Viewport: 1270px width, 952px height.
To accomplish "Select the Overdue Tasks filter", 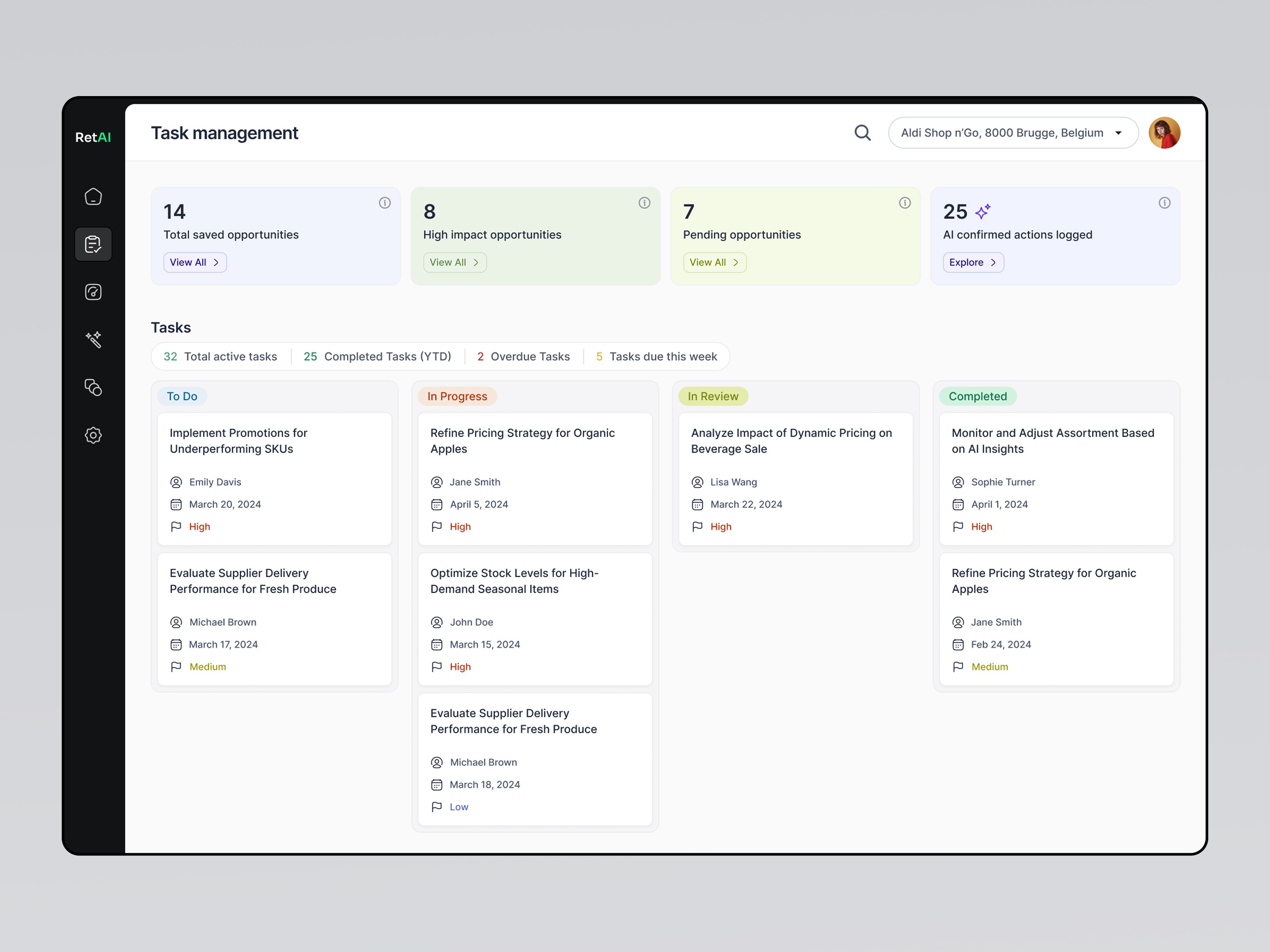I will tap(523, 357).
